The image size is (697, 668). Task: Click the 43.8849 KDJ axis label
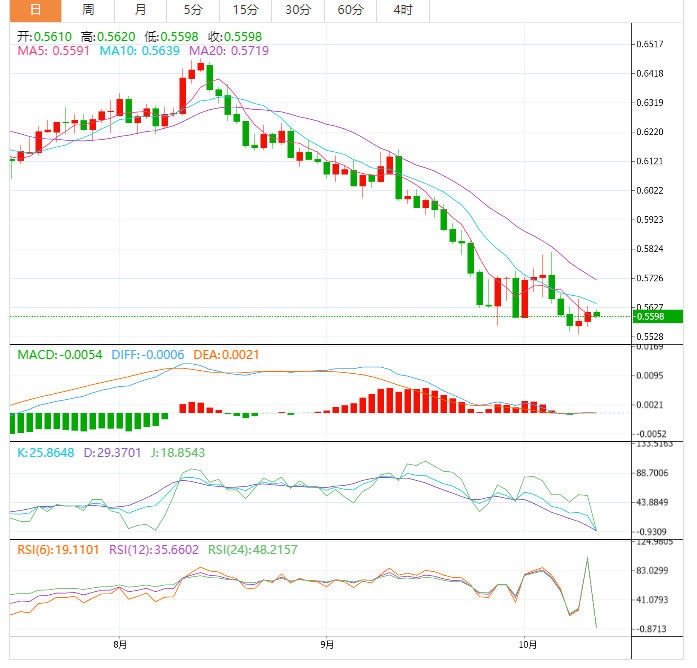tap(652, 502)
